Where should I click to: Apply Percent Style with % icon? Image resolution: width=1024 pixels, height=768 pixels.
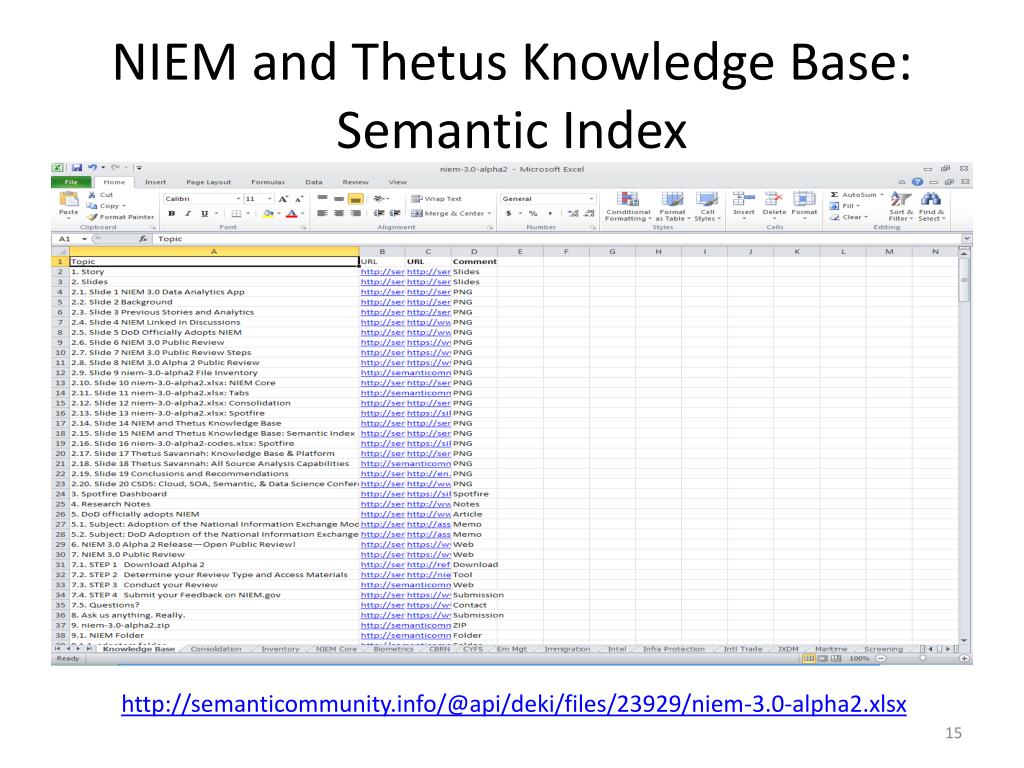click(x=533, y=214)
